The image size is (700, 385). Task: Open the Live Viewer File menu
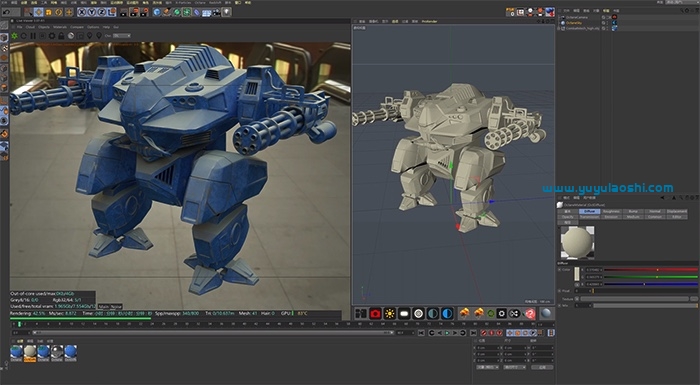[x=19, y=27]
